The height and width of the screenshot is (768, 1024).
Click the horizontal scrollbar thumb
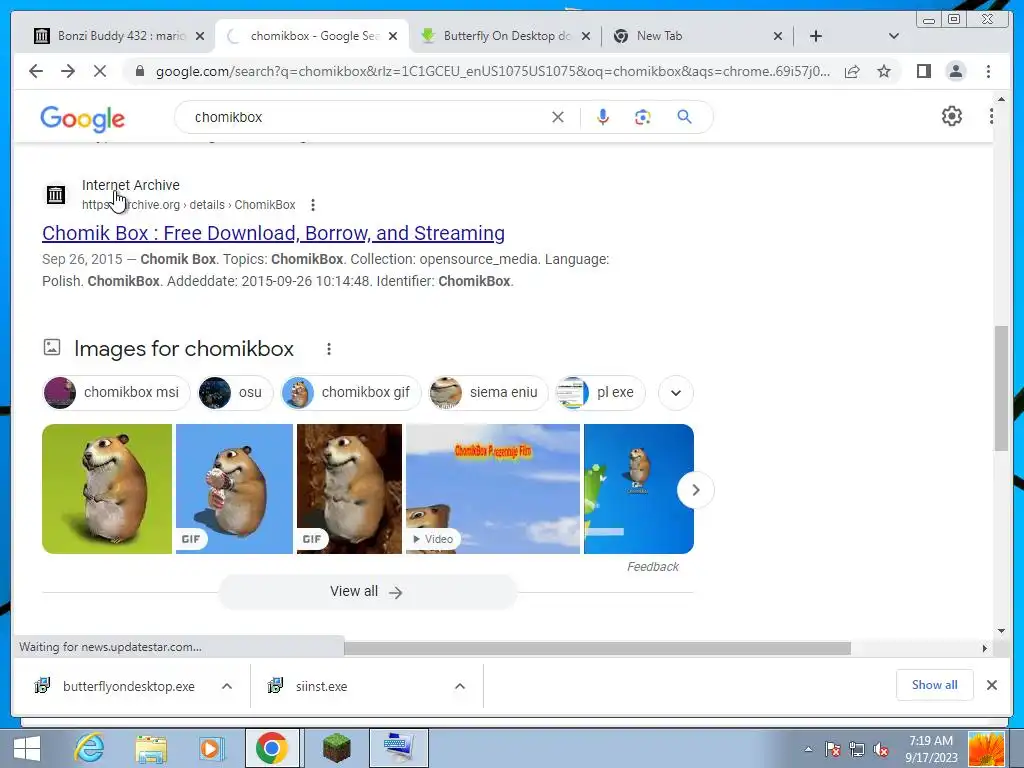click(x=597, y=648)
